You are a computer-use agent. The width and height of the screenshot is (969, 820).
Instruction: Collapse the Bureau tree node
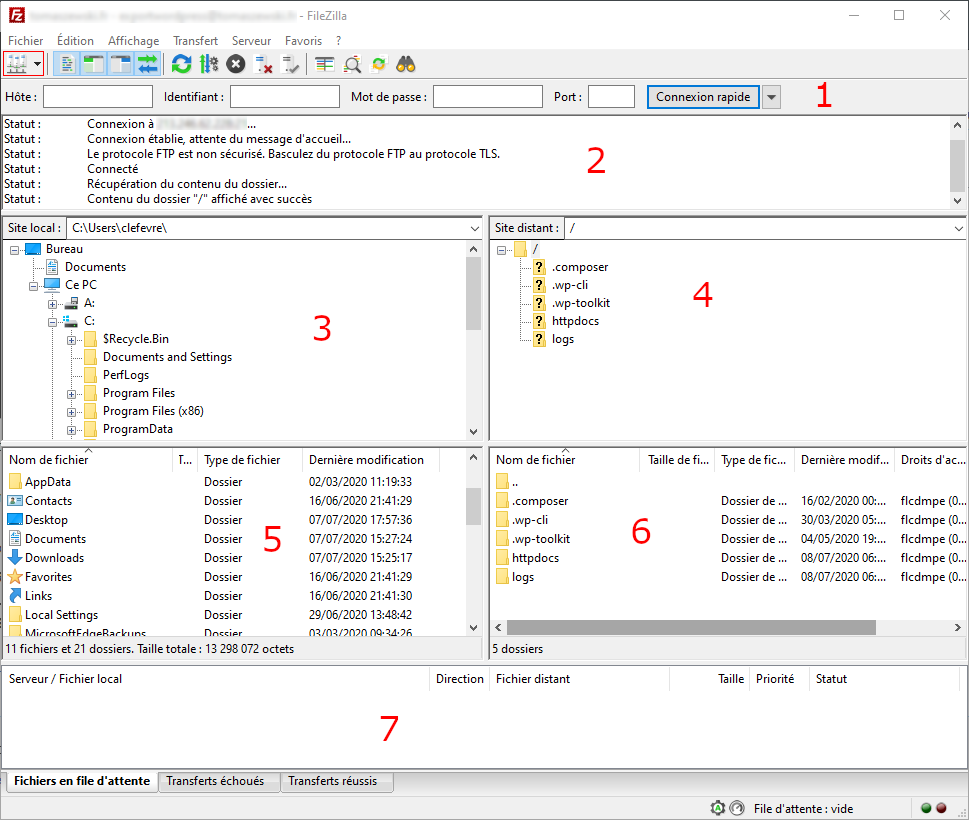14,250
